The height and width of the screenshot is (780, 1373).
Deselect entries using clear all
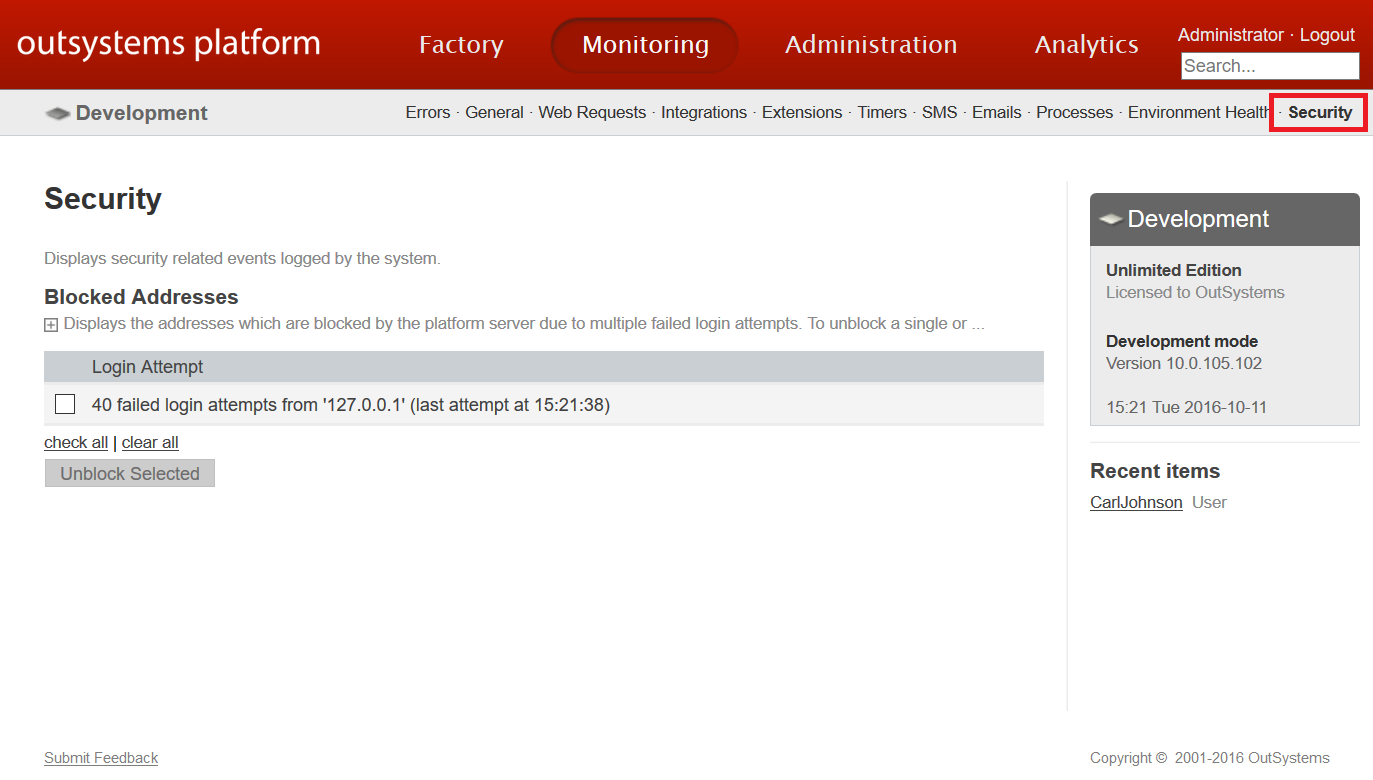tap(149, 442)
